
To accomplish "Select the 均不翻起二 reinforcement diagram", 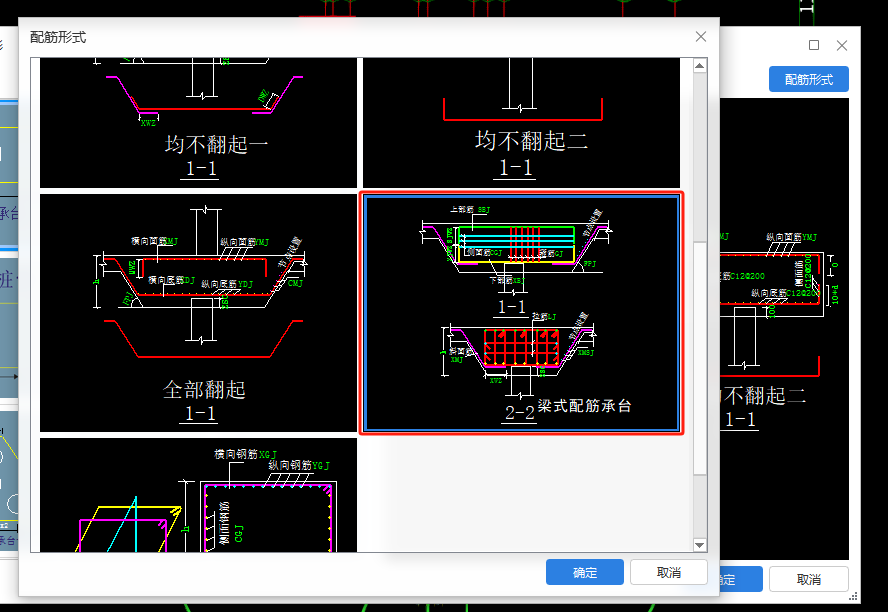I will coord(521,122).
